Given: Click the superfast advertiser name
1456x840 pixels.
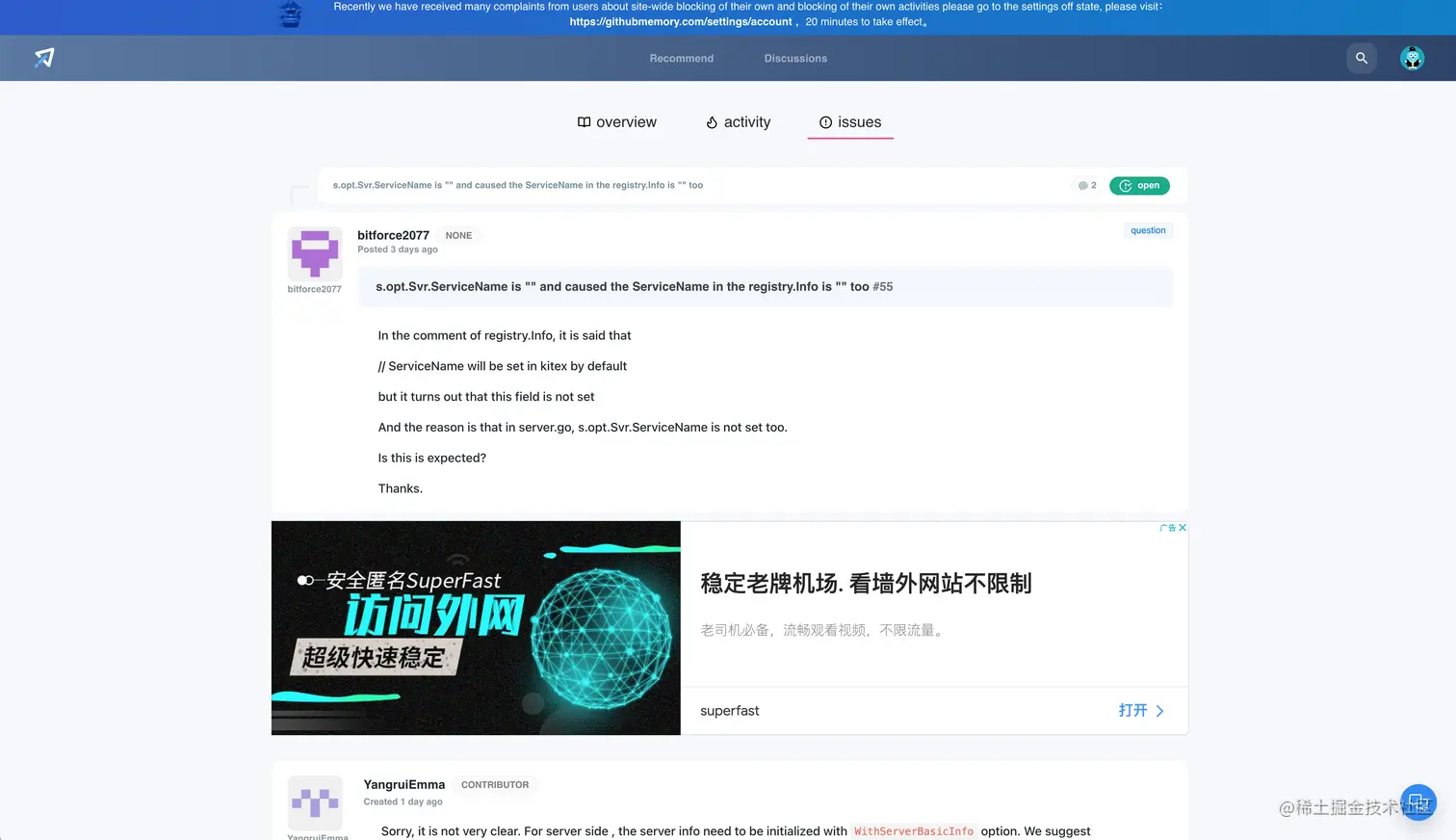Looking at the screenshot, I should (x=730, y=711).
